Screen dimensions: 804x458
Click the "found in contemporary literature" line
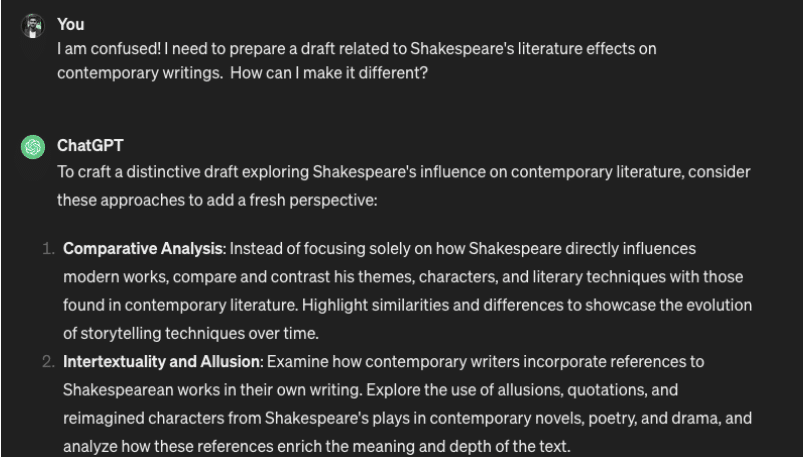[407, 305]
